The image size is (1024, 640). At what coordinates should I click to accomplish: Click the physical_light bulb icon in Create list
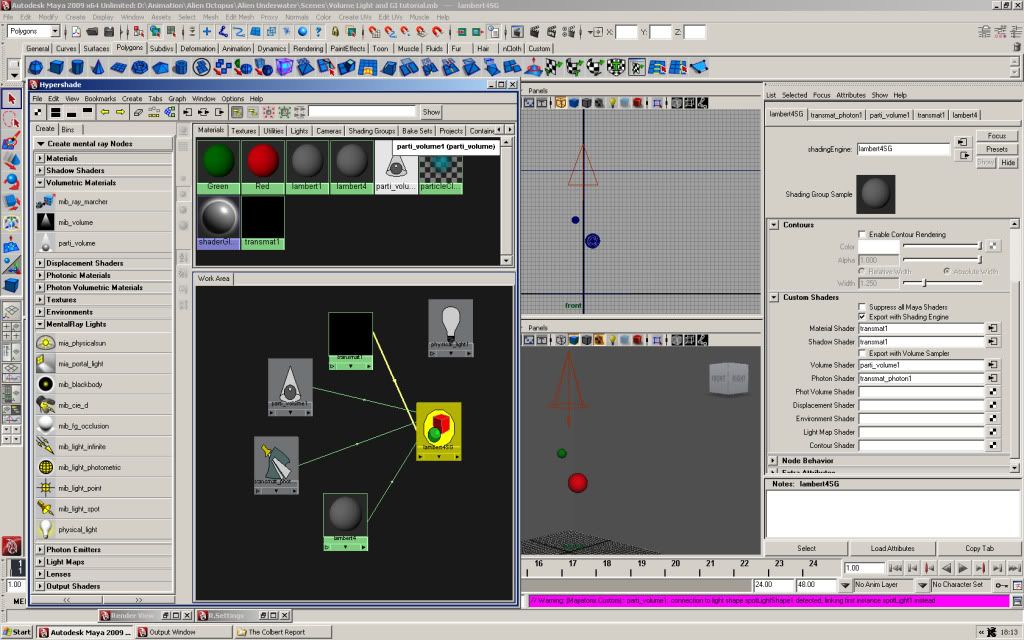[46, 529]
